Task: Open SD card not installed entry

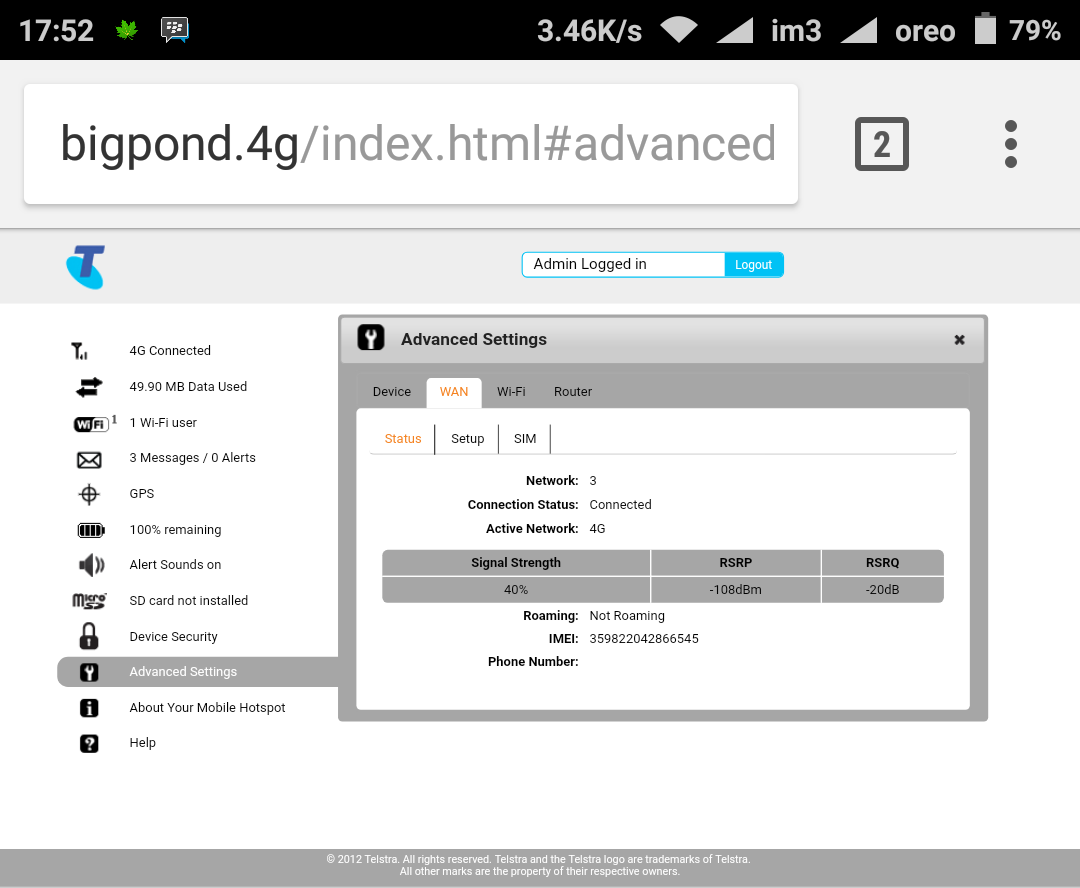Action: pos(189,601)
